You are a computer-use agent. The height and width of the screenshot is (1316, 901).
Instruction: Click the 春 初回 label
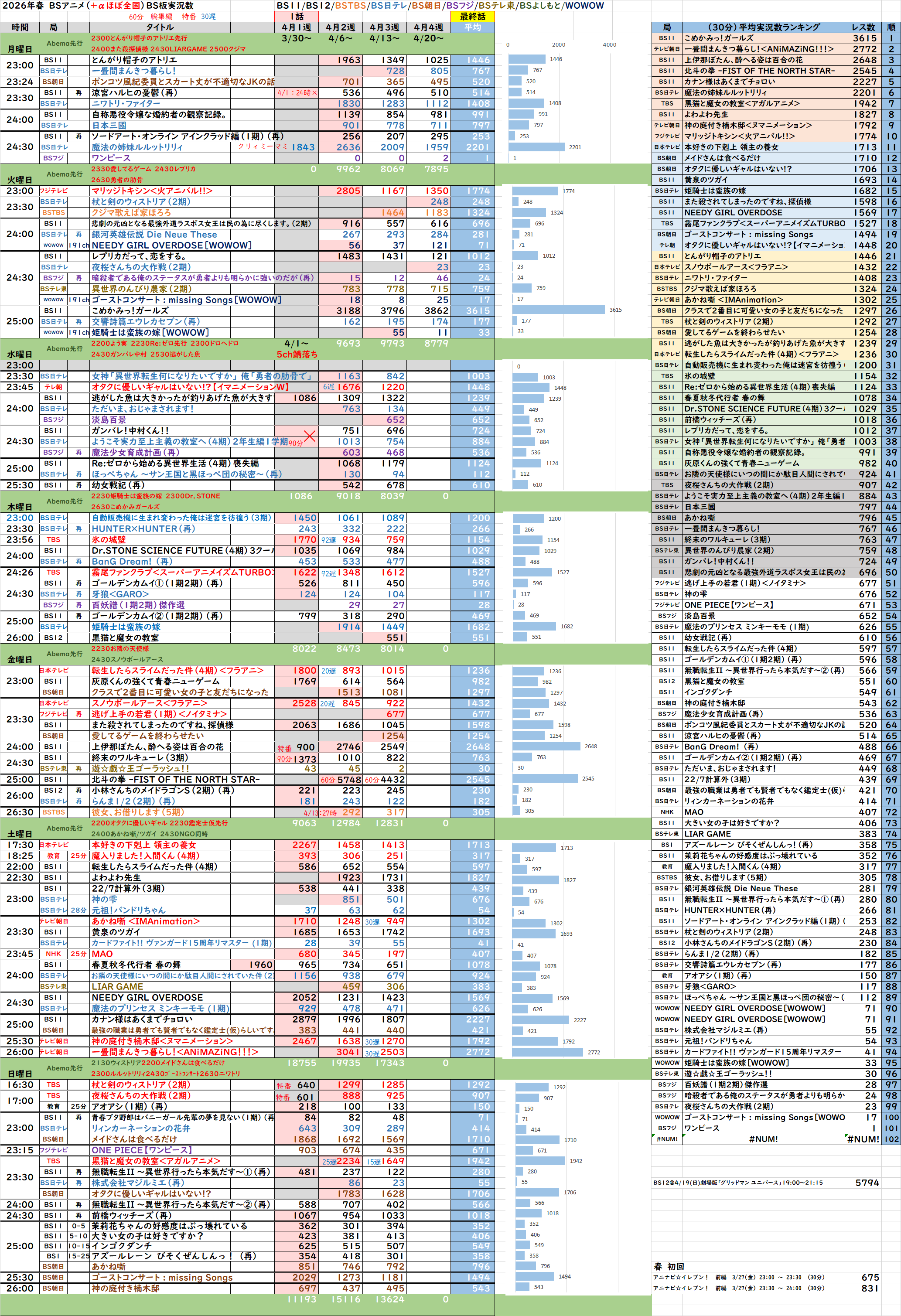(668, 1267)
